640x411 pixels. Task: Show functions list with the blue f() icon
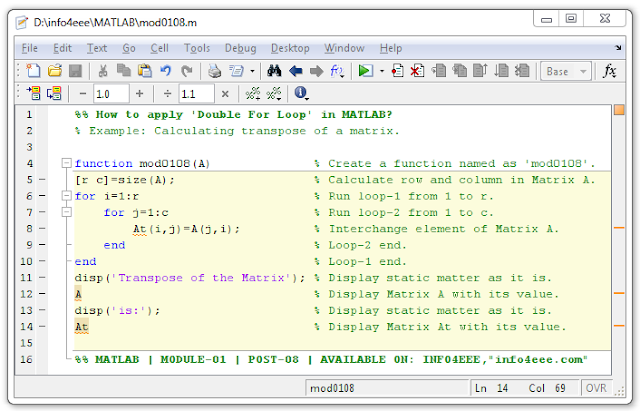337,71
